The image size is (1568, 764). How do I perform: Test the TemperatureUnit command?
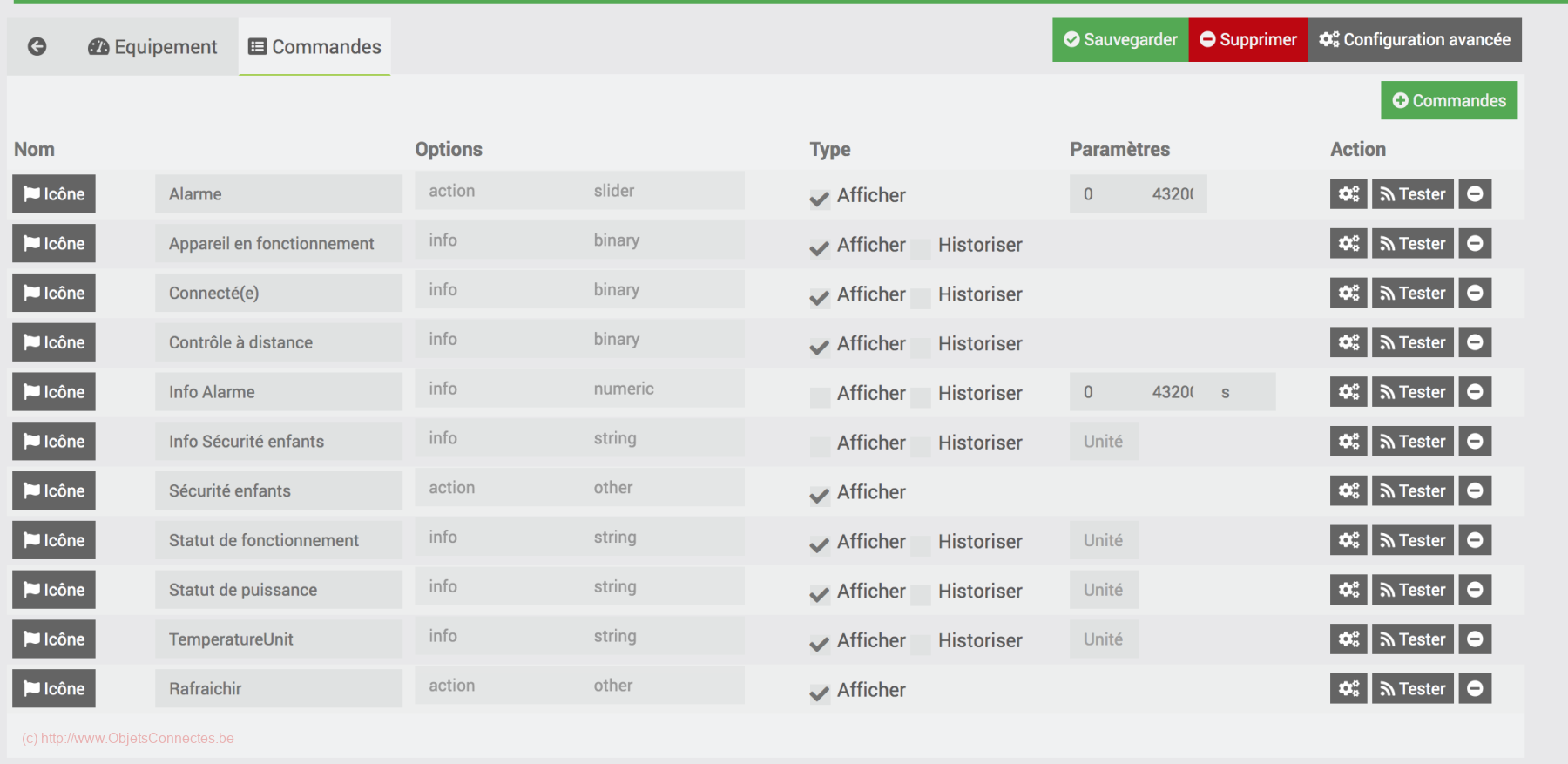(1413, 639)
